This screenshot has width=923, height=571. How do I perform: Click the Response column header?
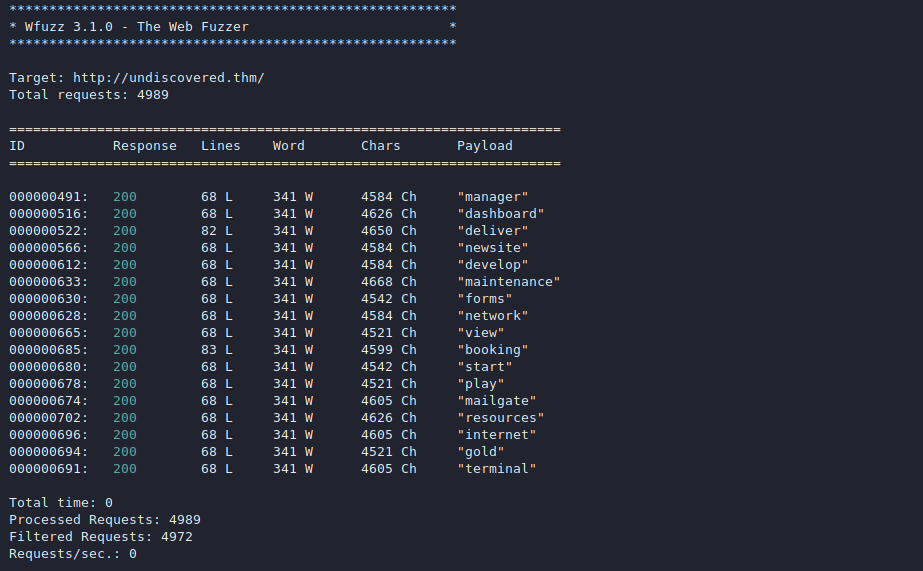tap(144, 146)
